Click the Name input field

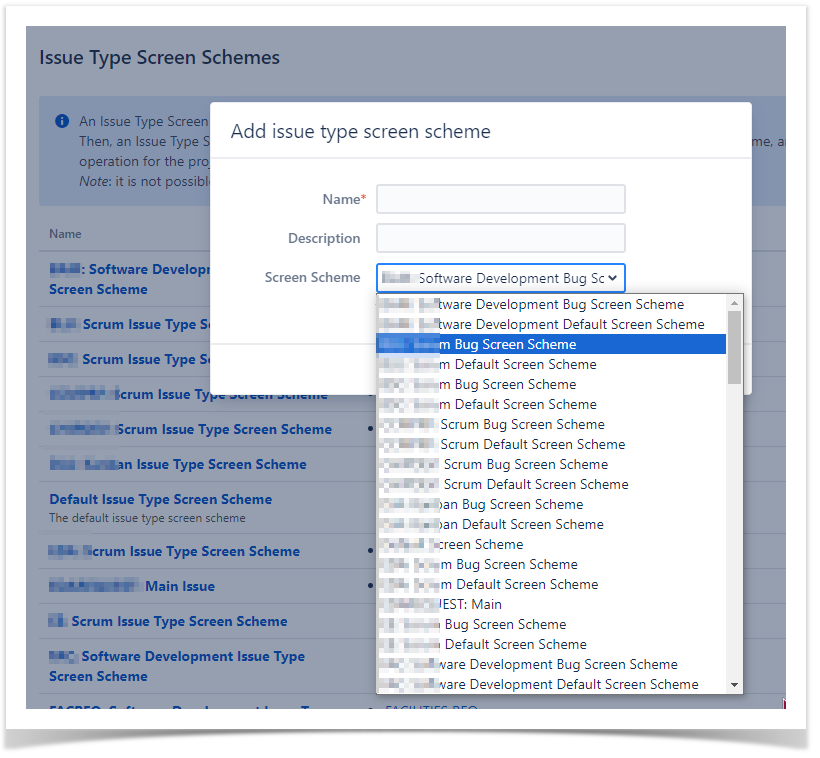point(500,199)
